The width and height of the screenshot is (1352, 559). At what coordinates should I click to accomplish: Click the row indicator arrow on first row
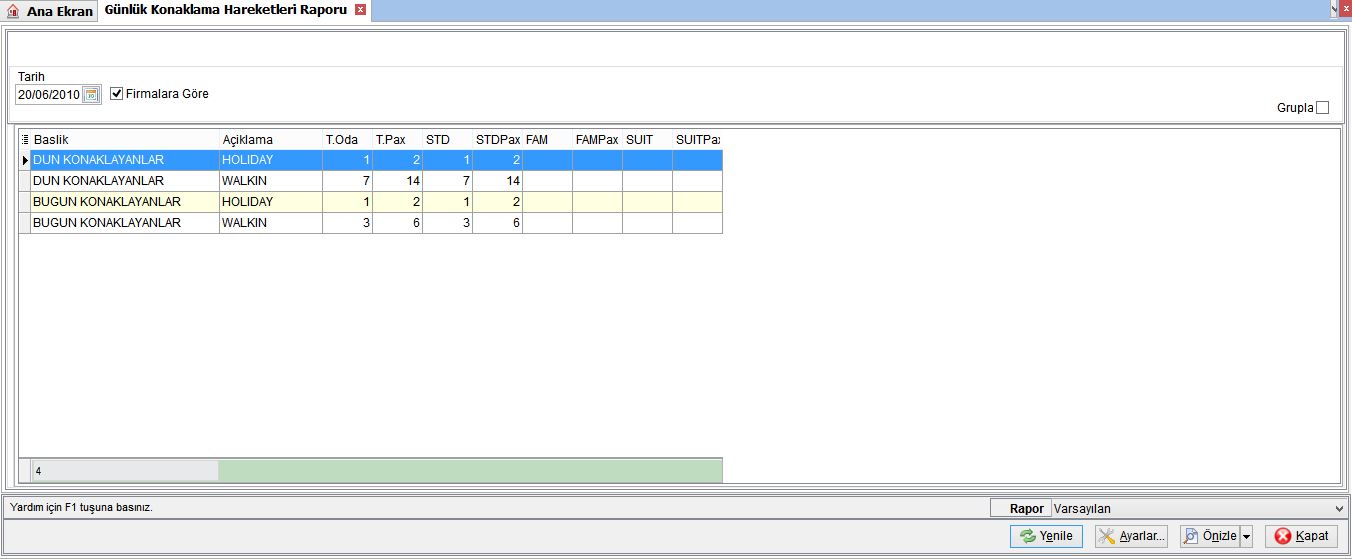[x=25, y=160]
